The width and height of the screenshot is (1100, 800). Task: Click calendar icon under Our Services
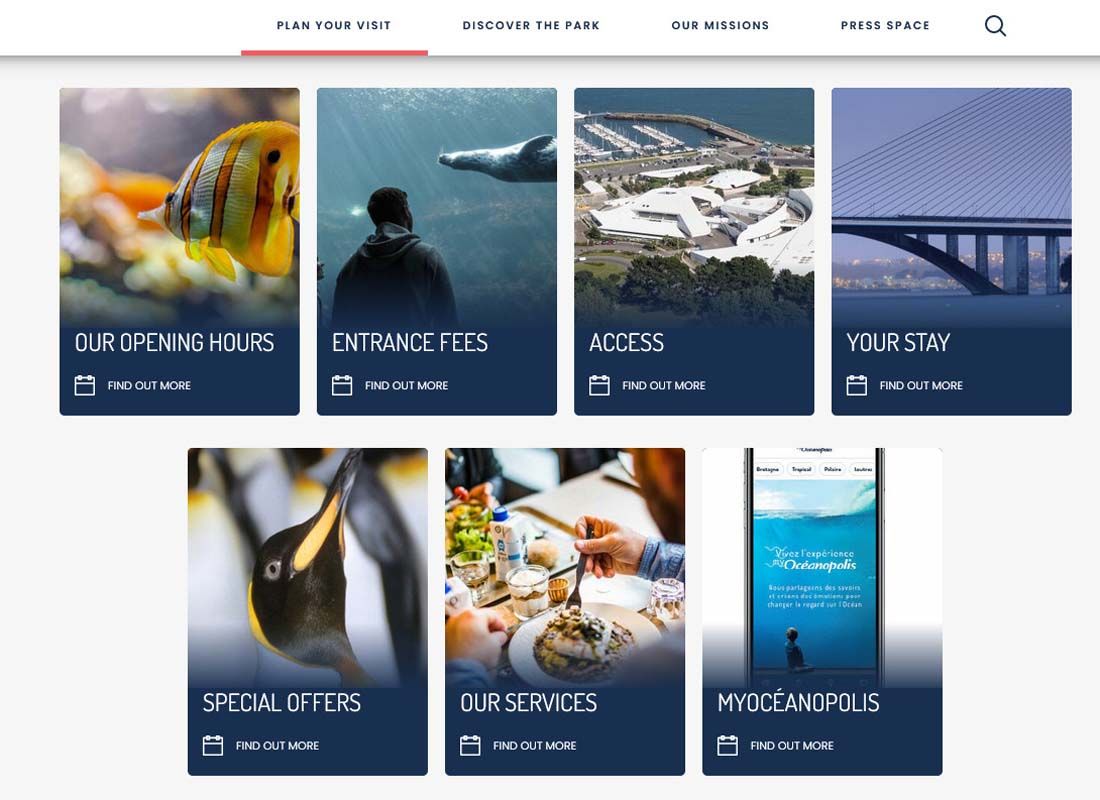click(x=471, y=745)
